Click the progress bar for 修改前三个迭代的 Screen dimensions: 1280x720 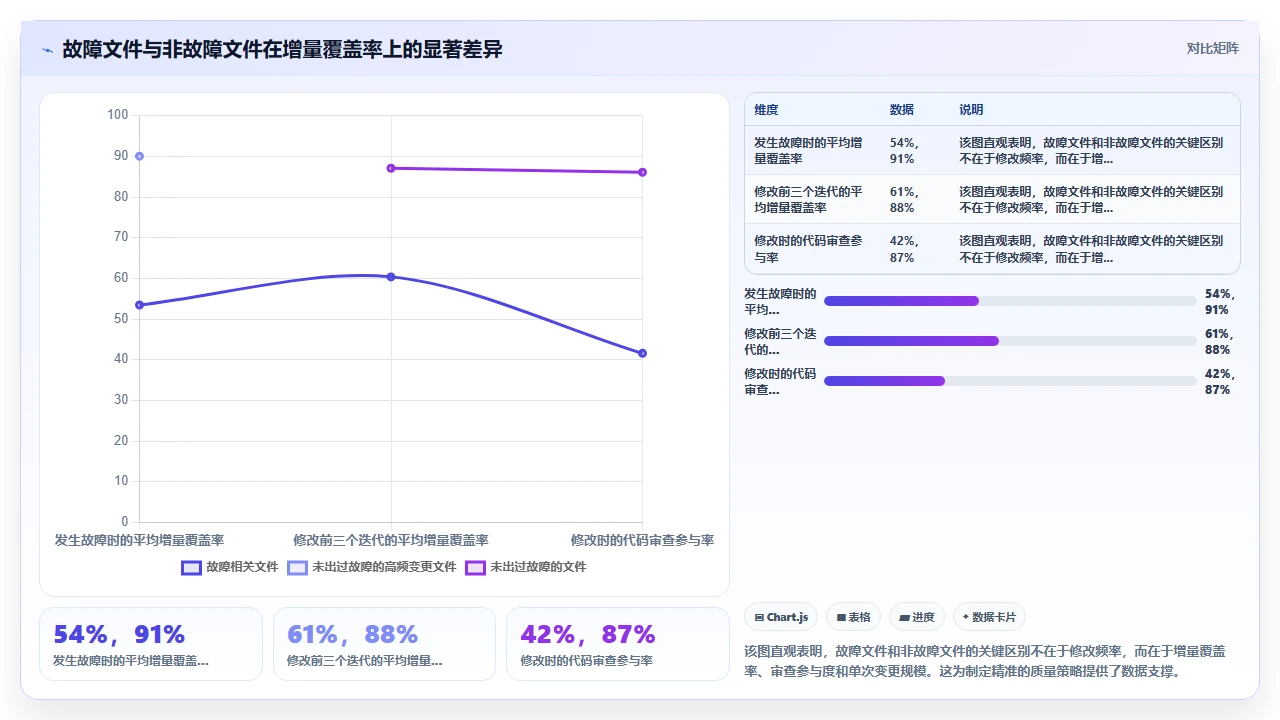pos(1010,341)
